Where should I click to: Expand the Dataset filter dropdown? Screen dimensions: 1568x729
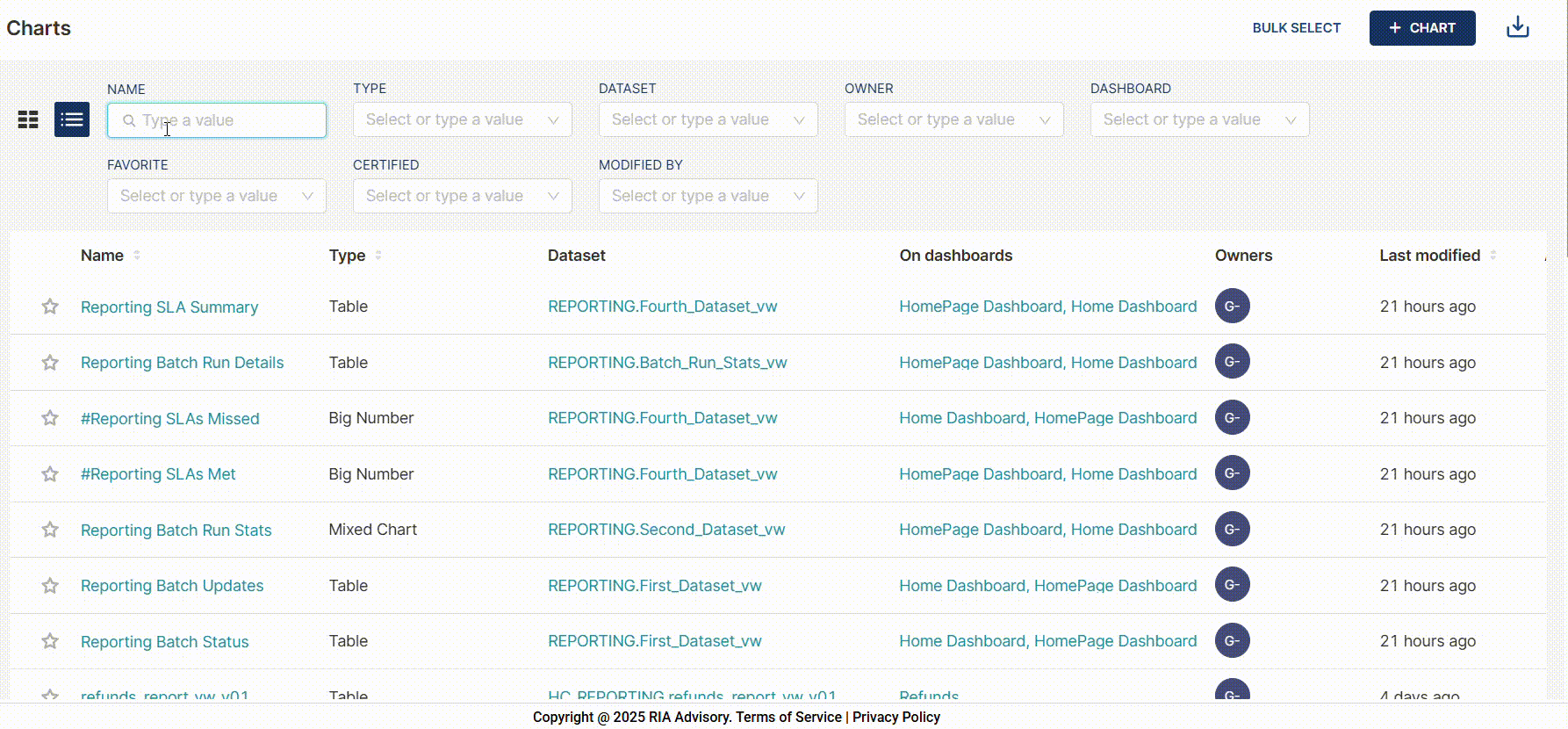coord(708,120)
